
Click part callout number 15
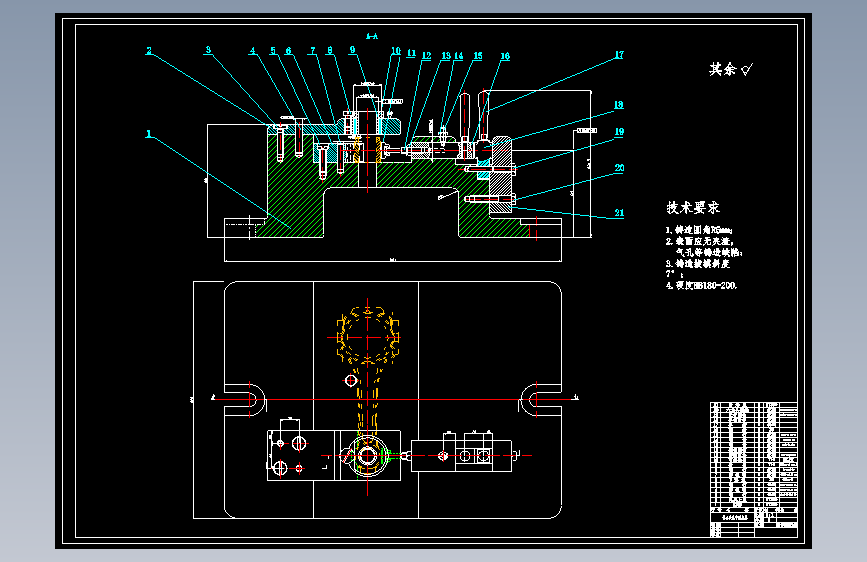pyautogui.click(x=478, y=55)
